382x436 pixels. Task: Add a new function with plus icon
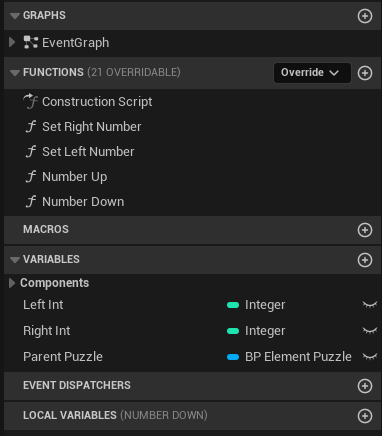365,73
